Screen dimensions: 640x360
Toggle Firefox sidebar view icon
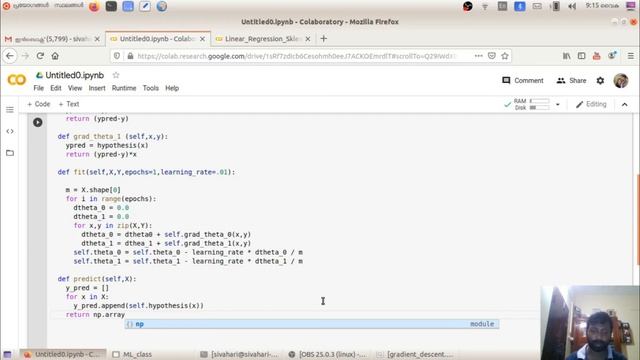pos(582,56)
